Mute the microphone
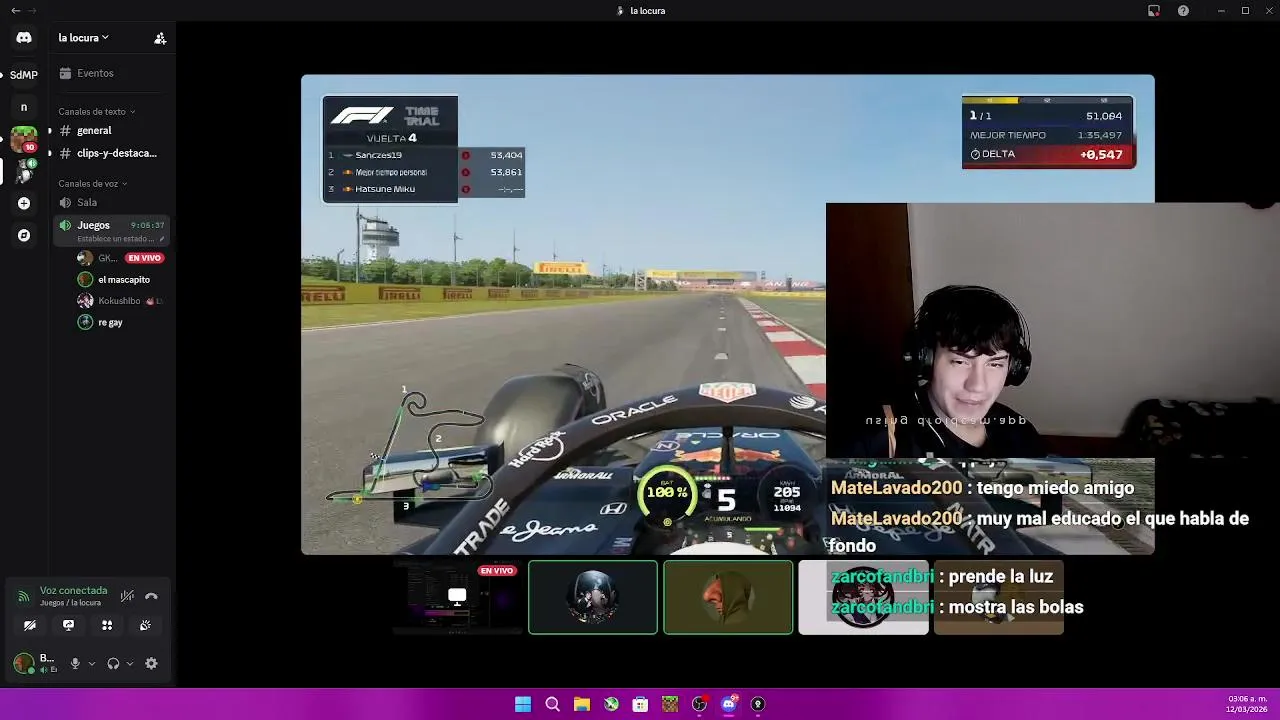The image size is (1280, 720). tap(75, 663)
